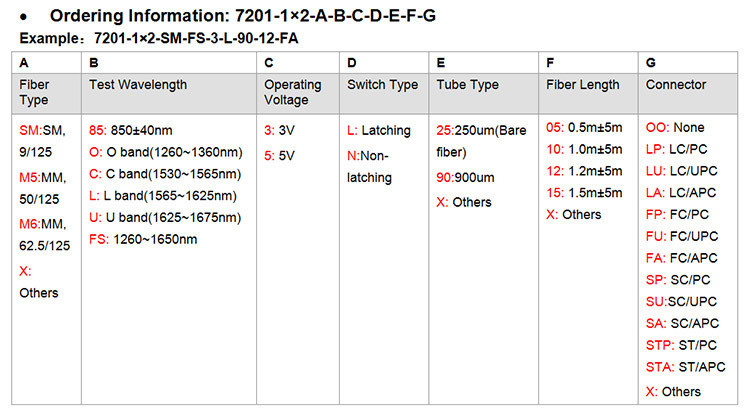
Task: Select the Test Wavelength column header
Action: click(x=137, y=85)
